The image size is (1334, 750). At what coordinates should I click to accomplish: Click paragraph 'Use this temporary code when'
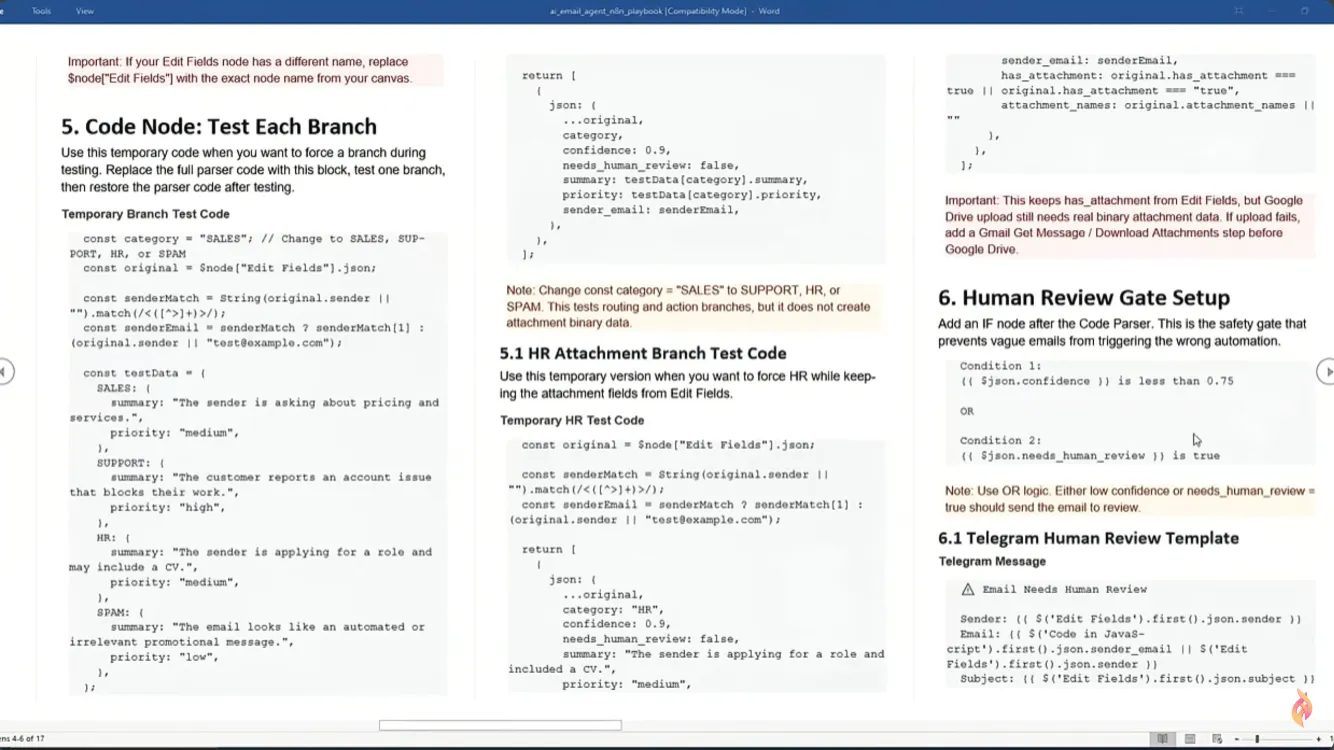point(253,170)
